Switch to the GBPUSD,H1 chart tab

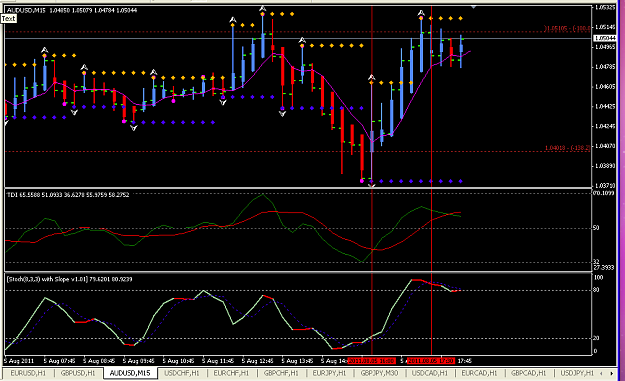point(78,373)
